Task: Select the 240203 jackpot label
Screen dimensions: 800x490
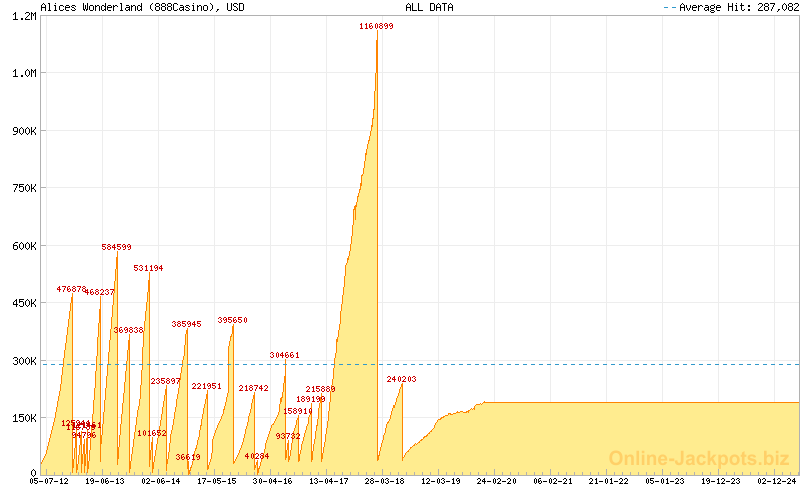Action: click(401, 379)
